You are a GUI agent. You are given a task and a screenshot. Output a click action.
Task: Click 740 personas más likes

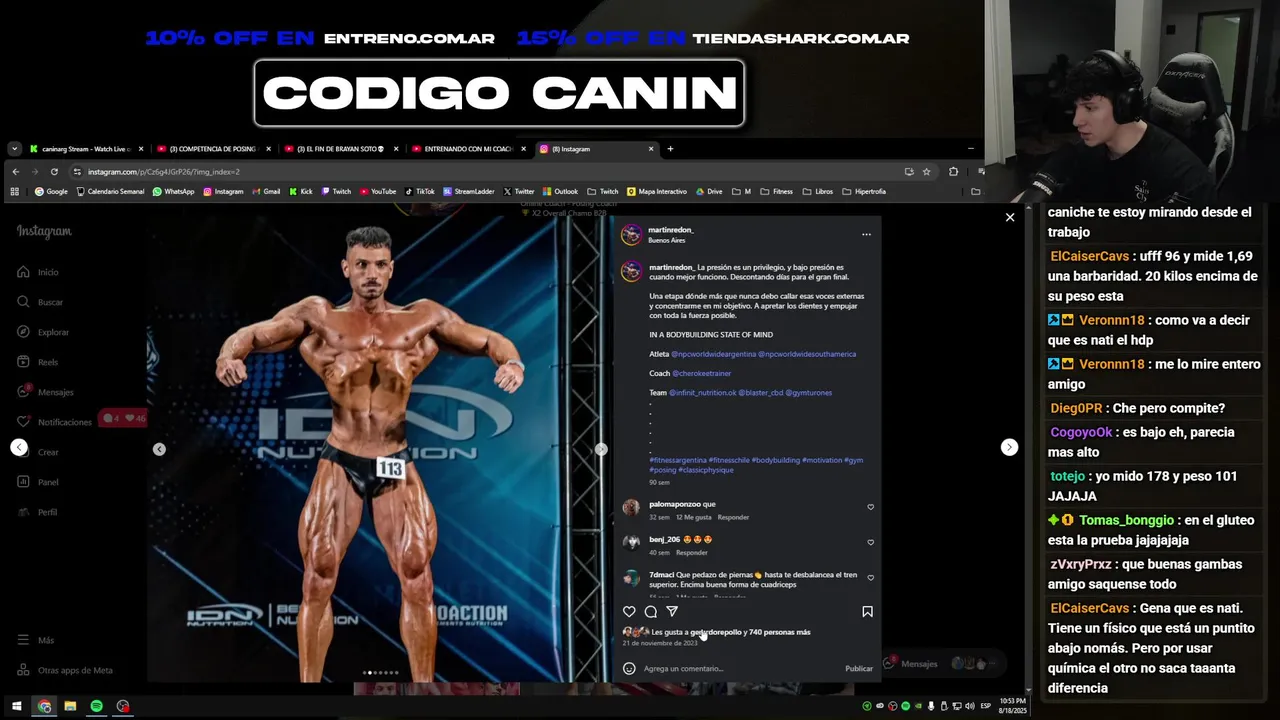[779, 632]
